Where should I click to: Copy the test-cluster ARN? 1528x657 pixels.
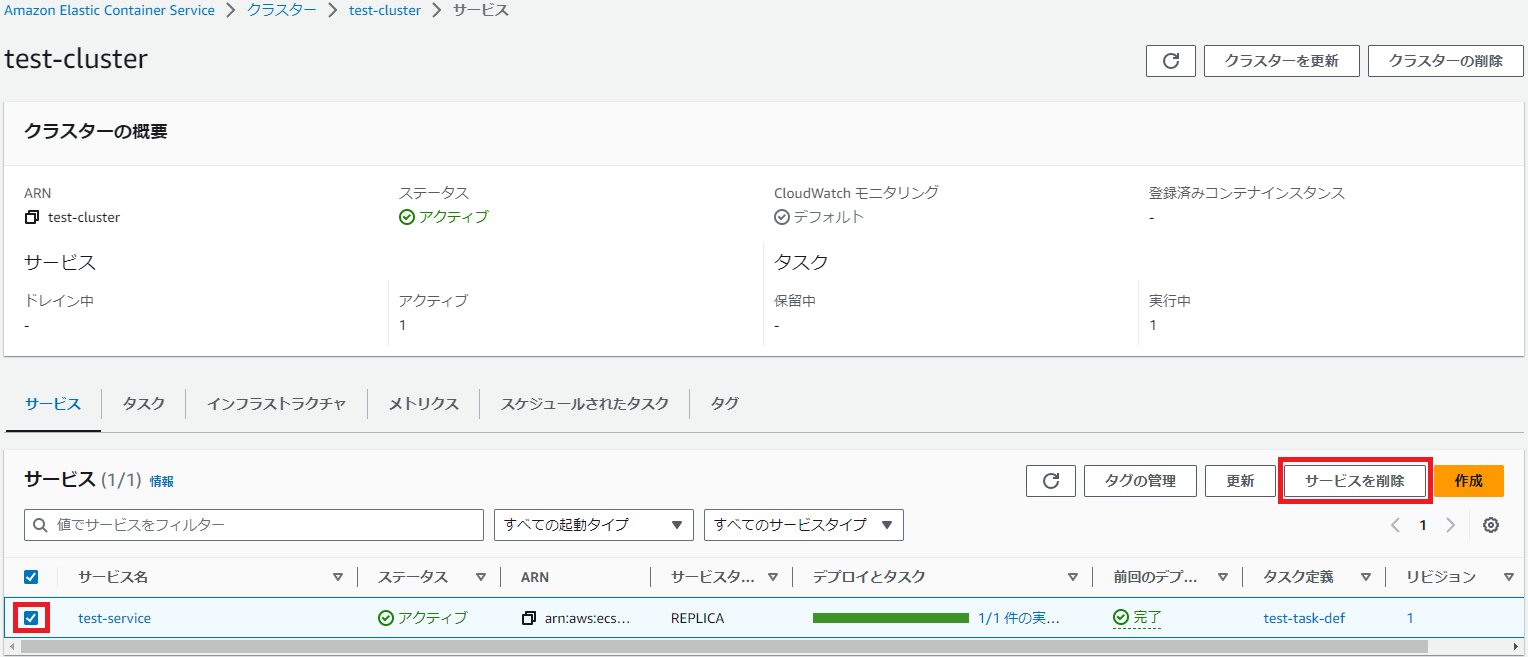coord(32,217)
